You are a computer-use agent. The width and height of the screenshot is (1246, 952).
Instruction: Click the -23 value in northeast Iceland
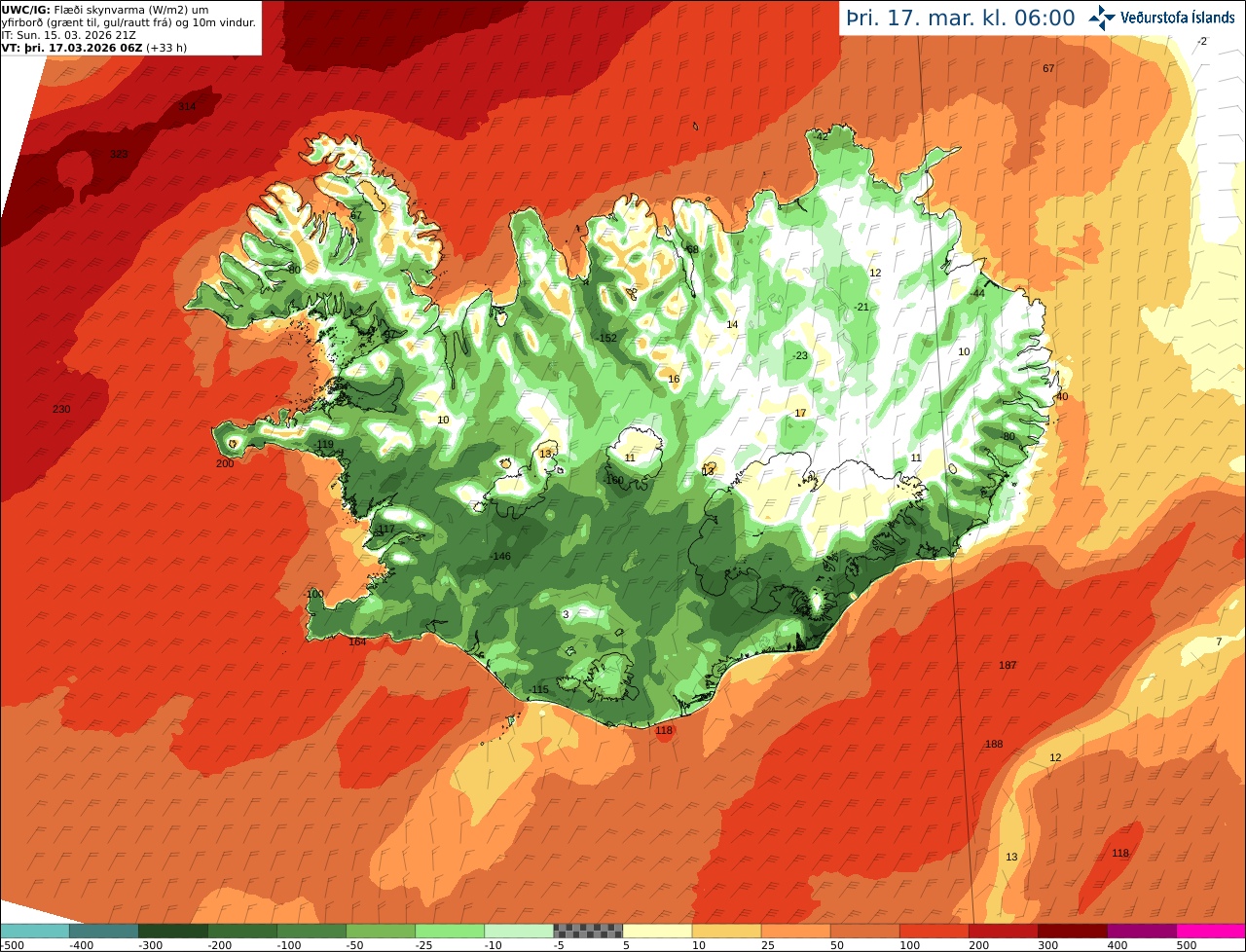tap(799, 355)
